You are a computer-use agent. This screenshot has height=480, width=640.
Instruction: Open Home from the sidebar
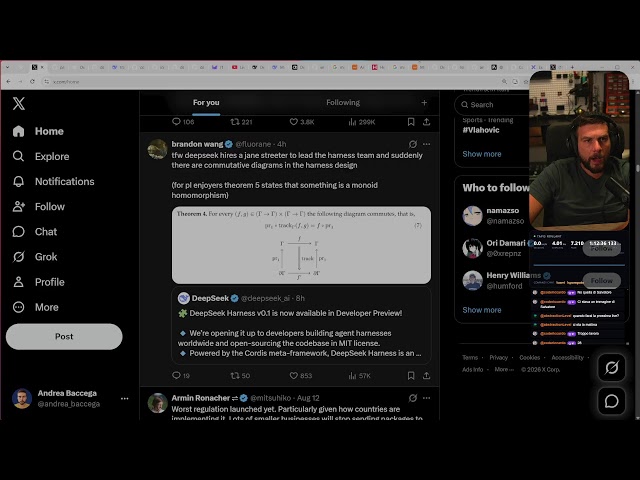(38, 131)
